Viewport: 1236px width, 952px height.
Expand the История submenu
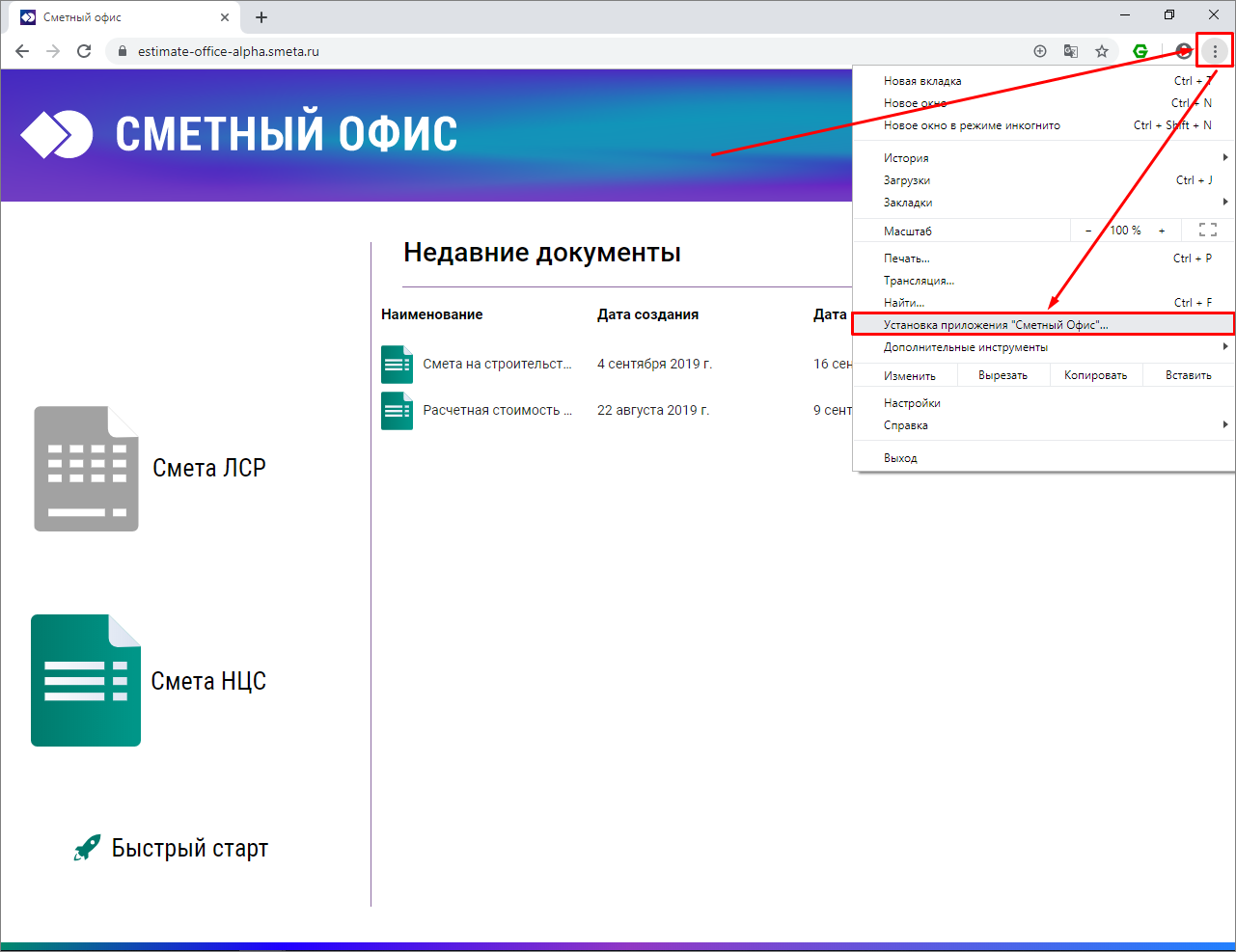point(1043,158)
